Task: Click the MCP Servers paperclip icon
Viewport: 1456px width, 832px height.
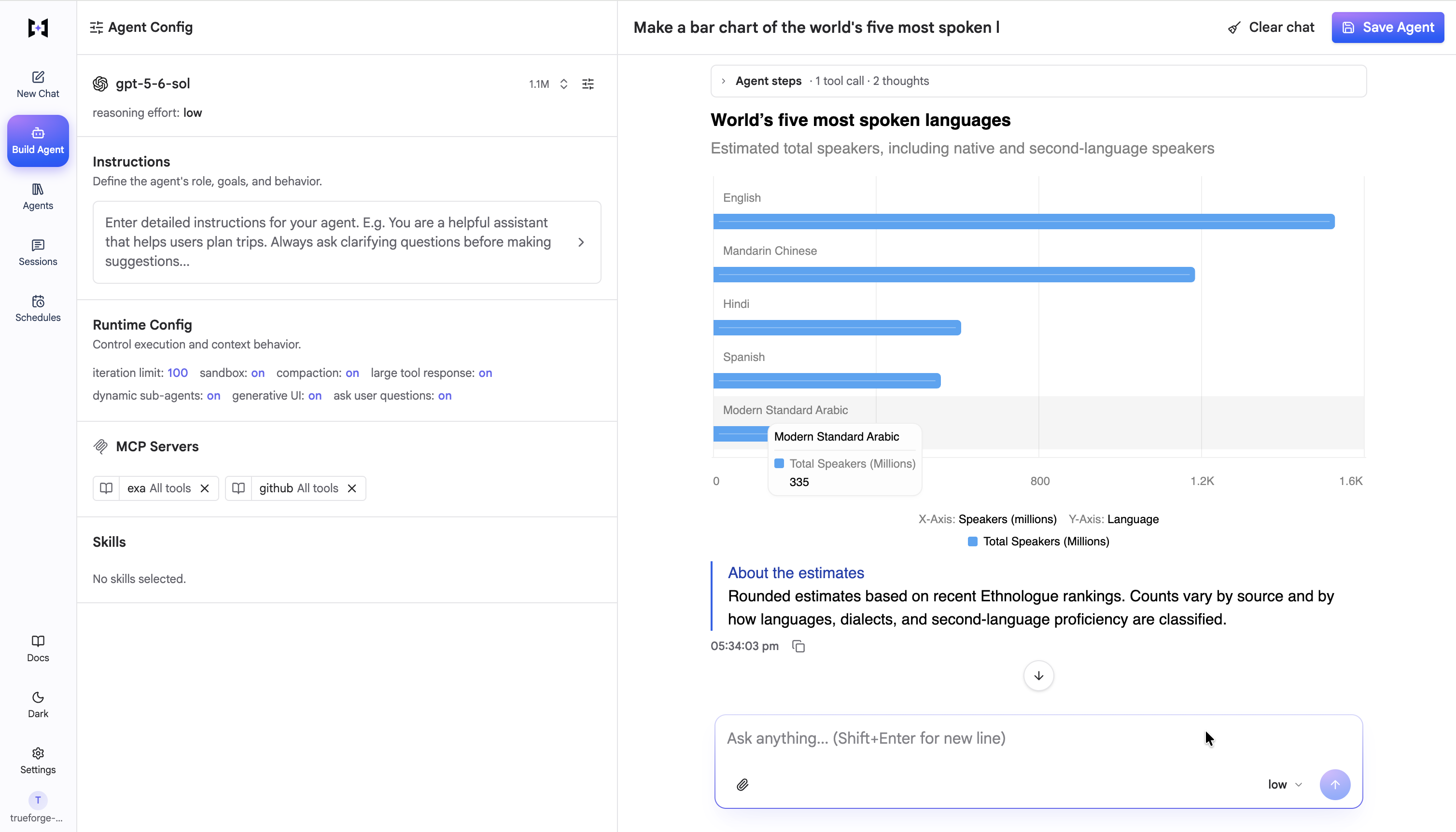Action: point(100,446)
